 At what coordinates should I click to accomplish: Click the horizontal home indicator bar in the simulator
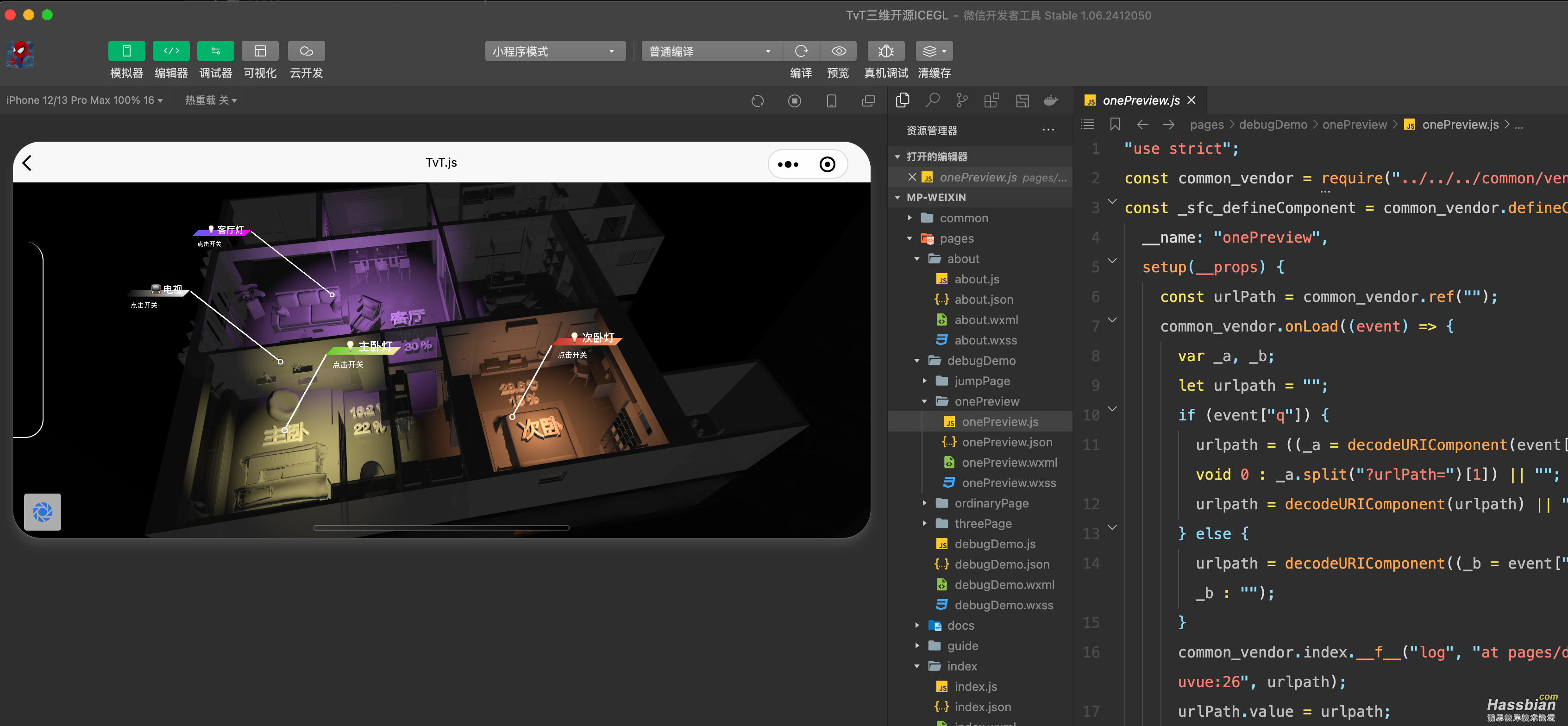coord(441,528)
